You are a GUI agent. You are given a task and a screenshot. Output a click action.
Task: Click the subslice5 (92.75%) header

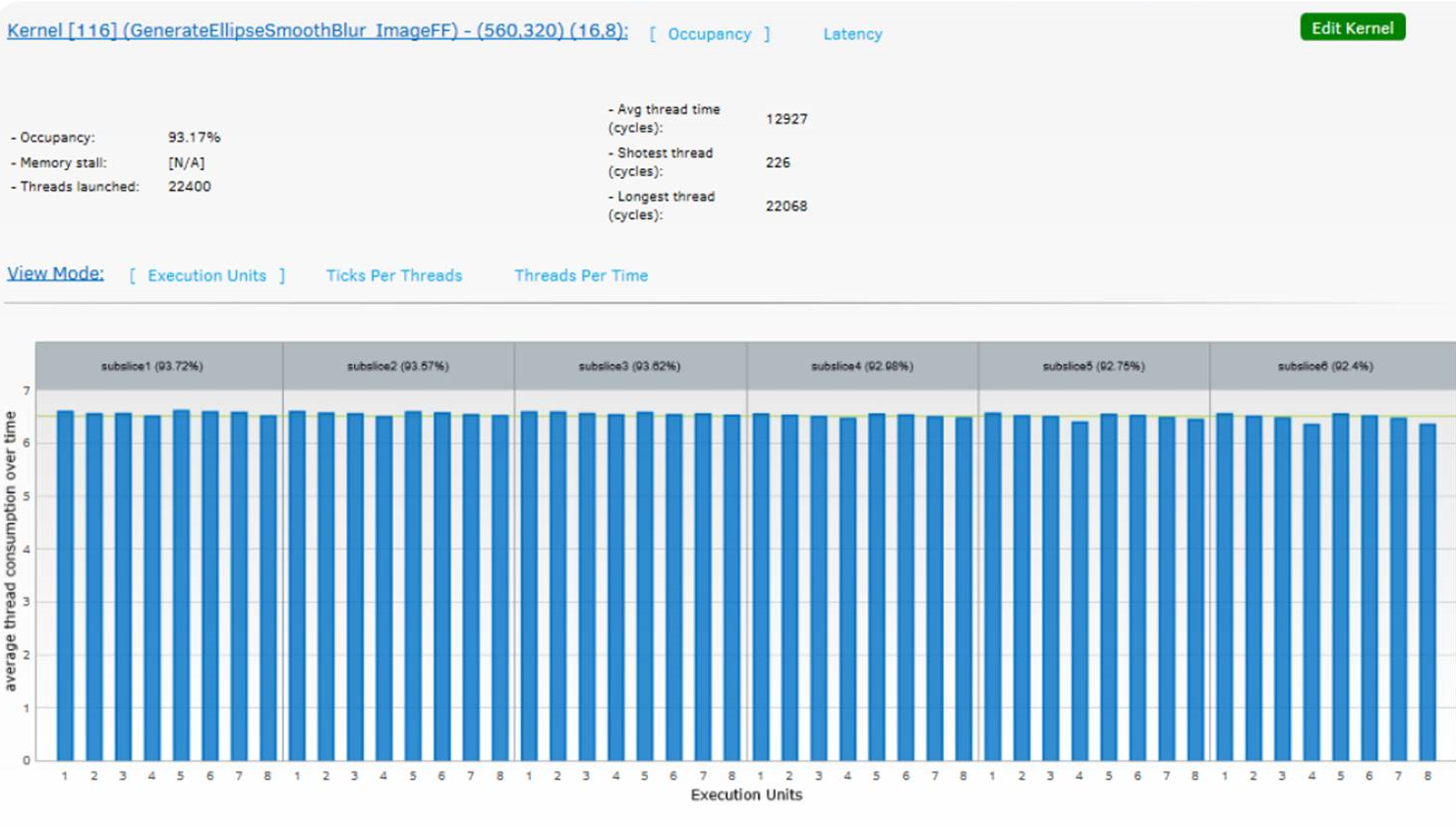pos(1093,366)
